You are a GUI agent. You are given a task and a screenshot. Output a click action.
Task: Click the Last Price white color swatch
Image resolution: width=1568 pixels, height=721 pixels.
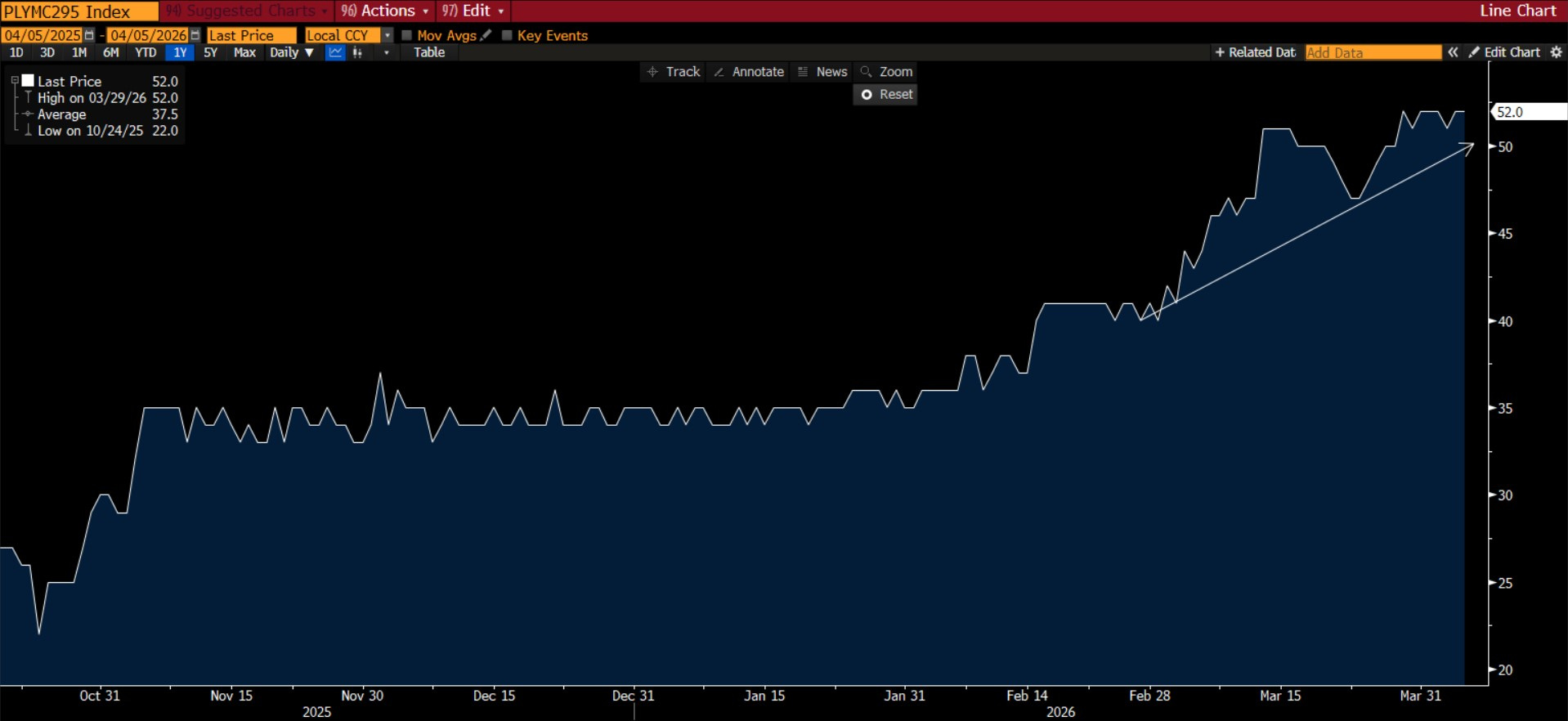click(28, 81)
